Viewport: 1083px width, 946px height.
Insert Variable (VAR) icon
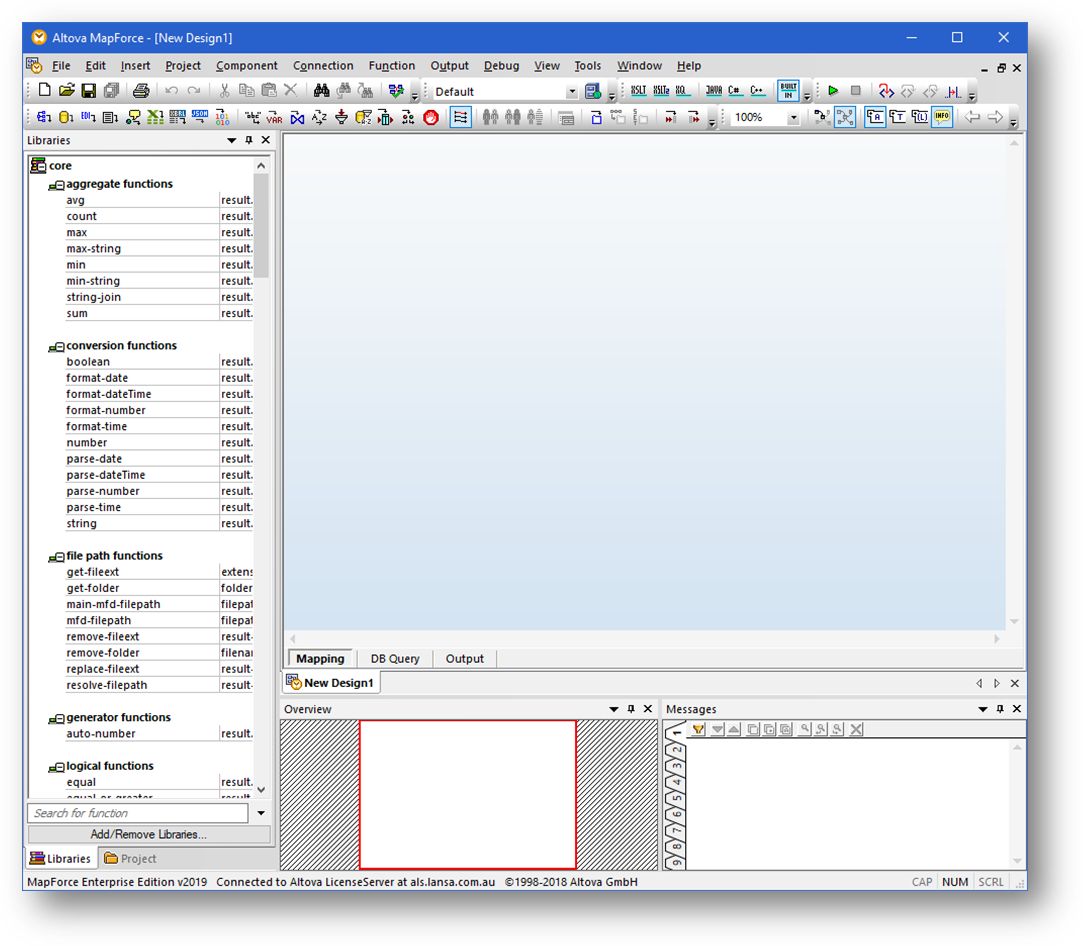275,117
